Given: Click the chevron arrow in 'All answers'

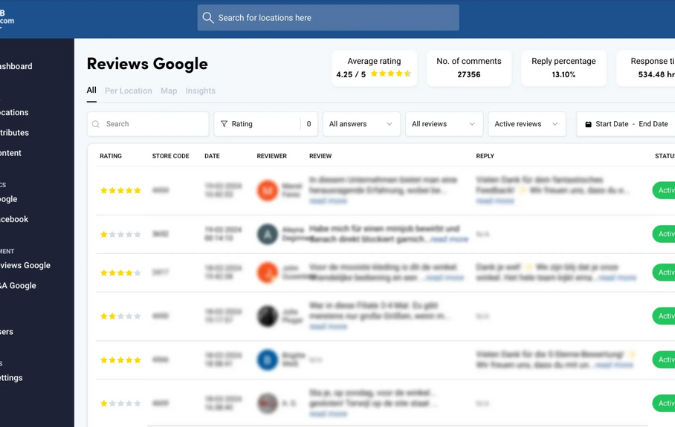Looking at the screenshot, I should click(389, 124).
